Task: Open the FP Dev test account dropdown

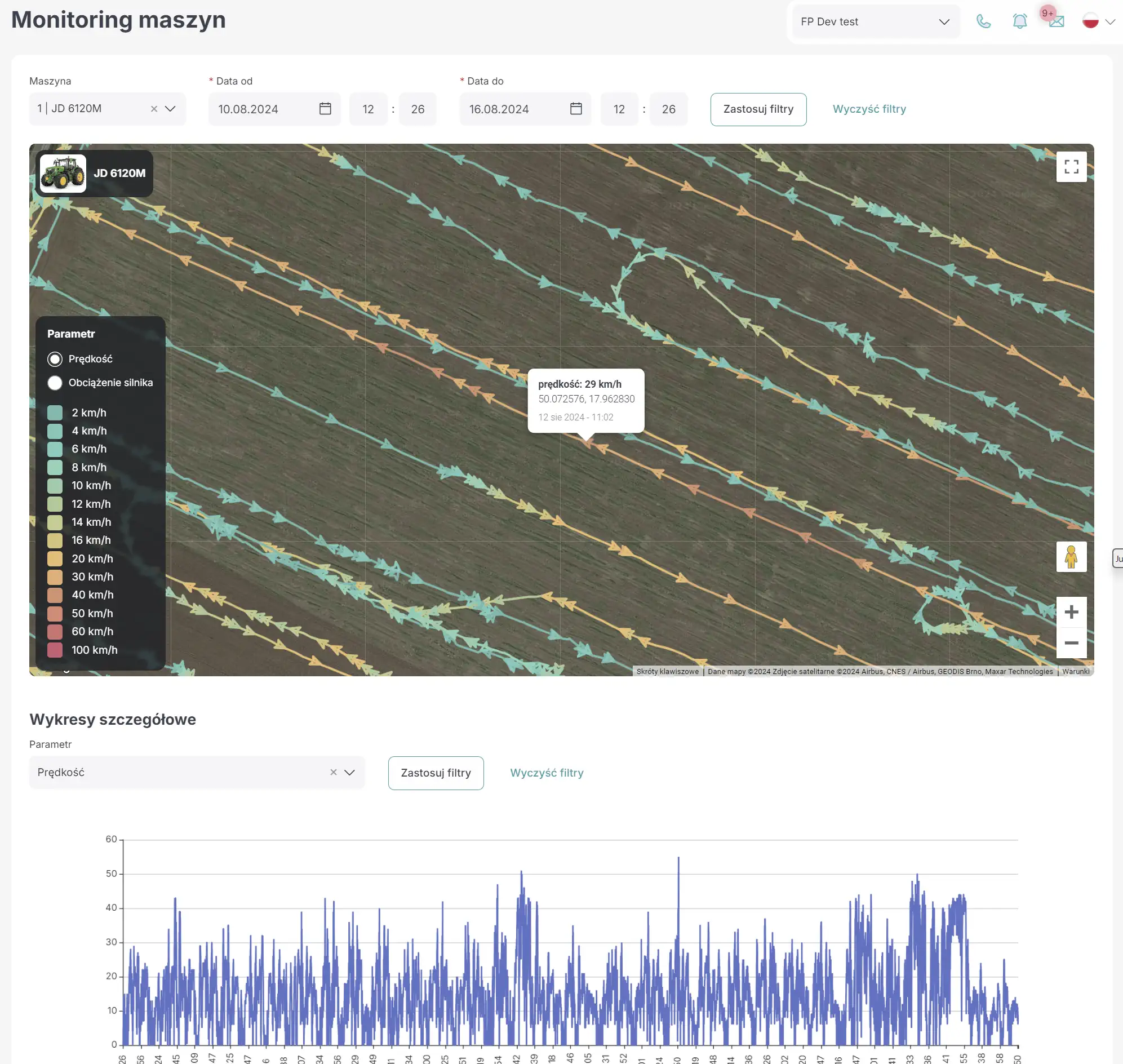Action: 876,21
